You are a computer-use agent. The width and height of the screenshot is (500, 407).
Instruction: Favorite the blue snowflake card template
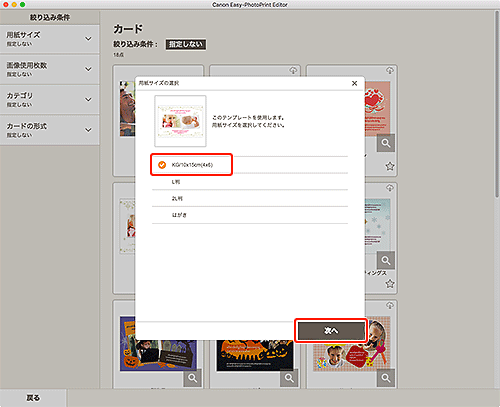pyautogui.click(x=390, y=284)
